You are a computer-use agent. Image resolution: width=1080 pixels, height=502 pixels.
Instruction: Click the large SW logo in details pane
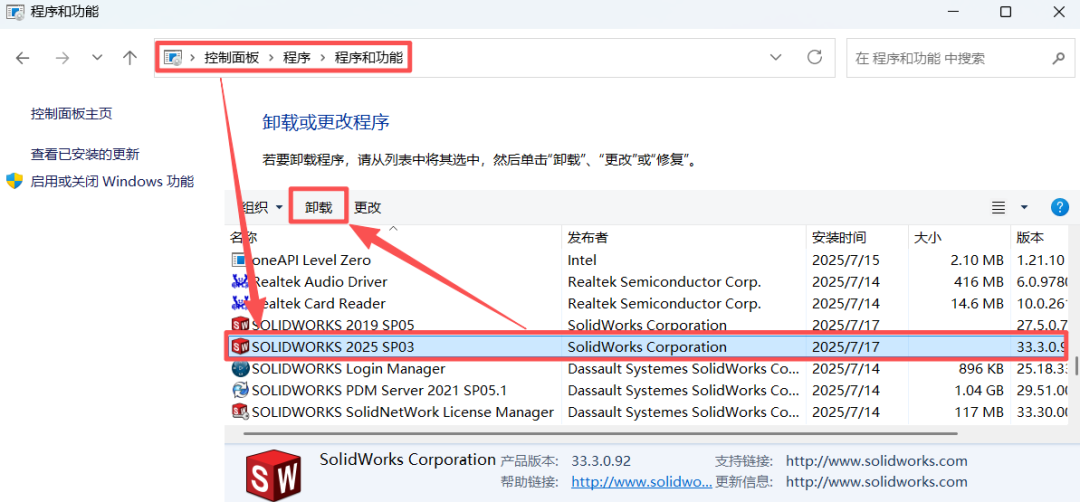pos(273,474)
